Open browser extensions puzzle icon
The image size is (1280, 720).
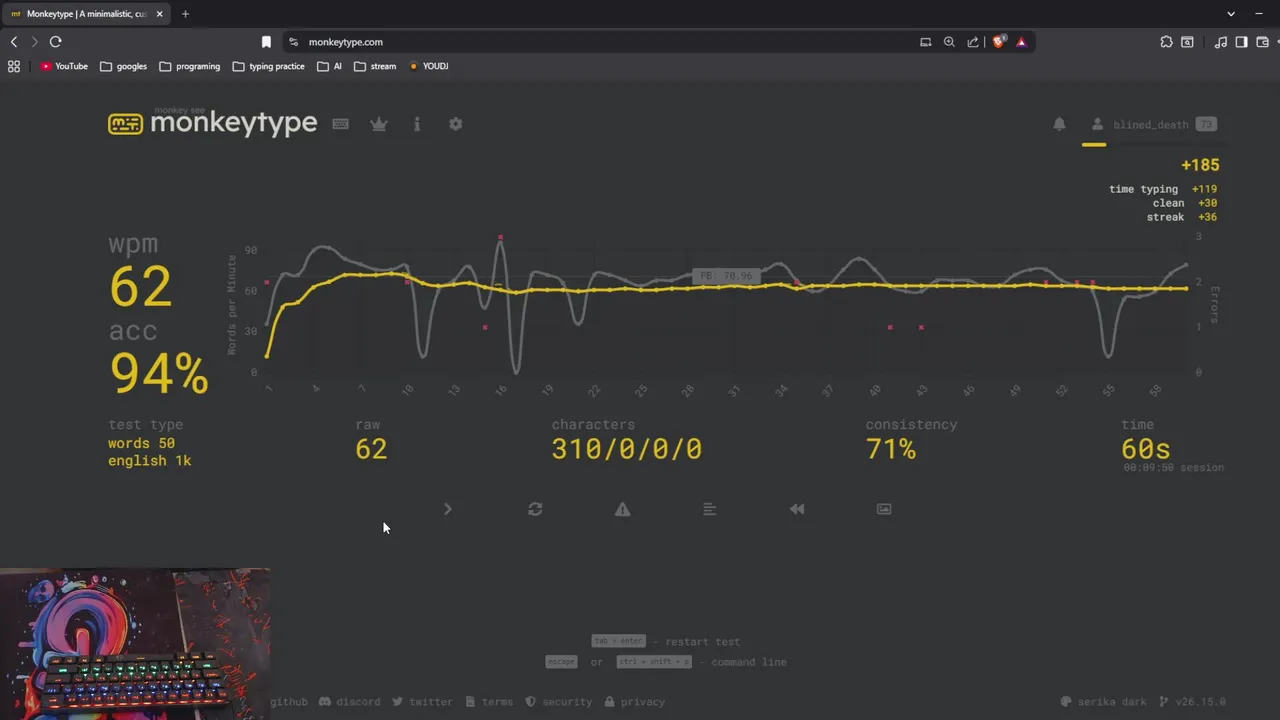pos(1166,42)
